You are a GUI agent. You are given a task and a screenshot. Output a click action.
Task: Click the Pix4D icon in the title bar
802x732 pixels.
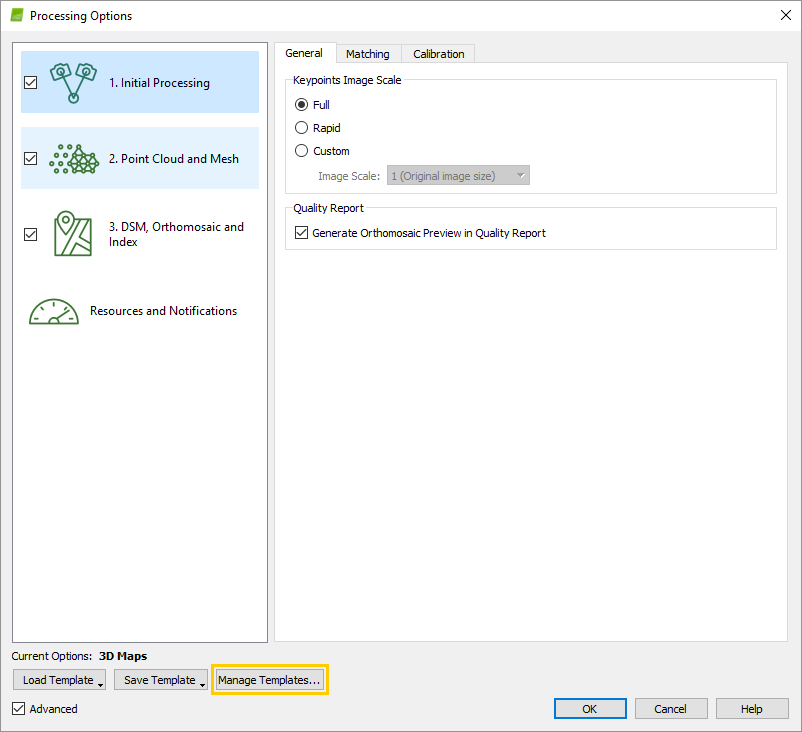click(x=16, y=15)
